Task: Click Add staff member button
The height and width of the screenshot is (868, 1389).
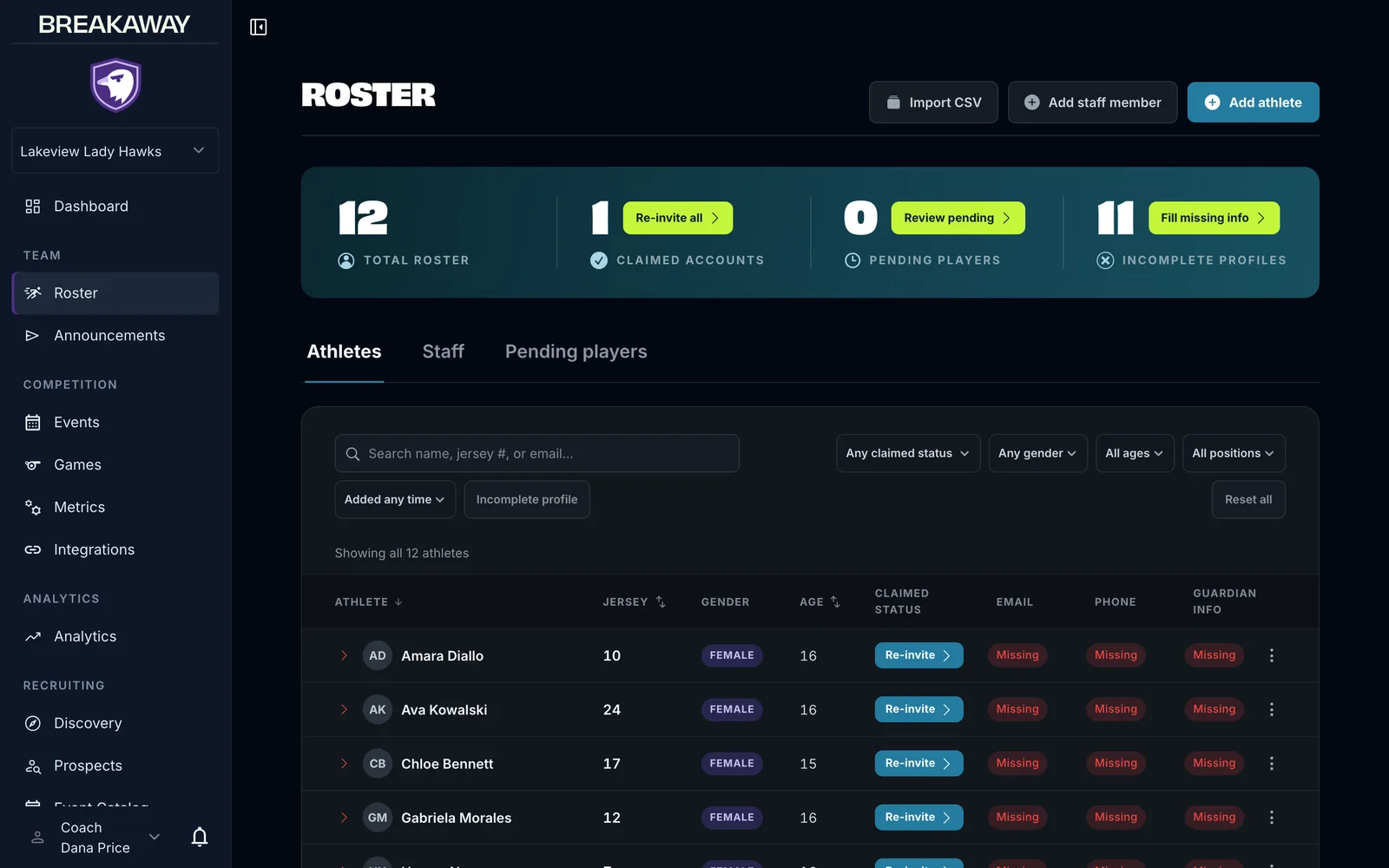Action: pos(1092,102)
